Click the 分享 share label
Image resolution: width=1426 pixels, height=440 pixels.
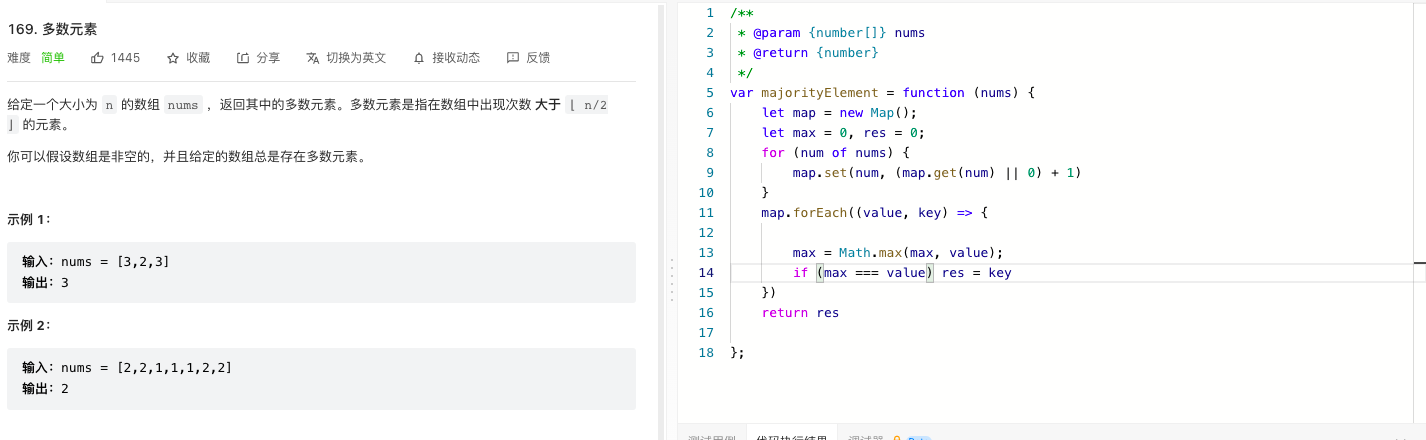click(x=268, y=58)
